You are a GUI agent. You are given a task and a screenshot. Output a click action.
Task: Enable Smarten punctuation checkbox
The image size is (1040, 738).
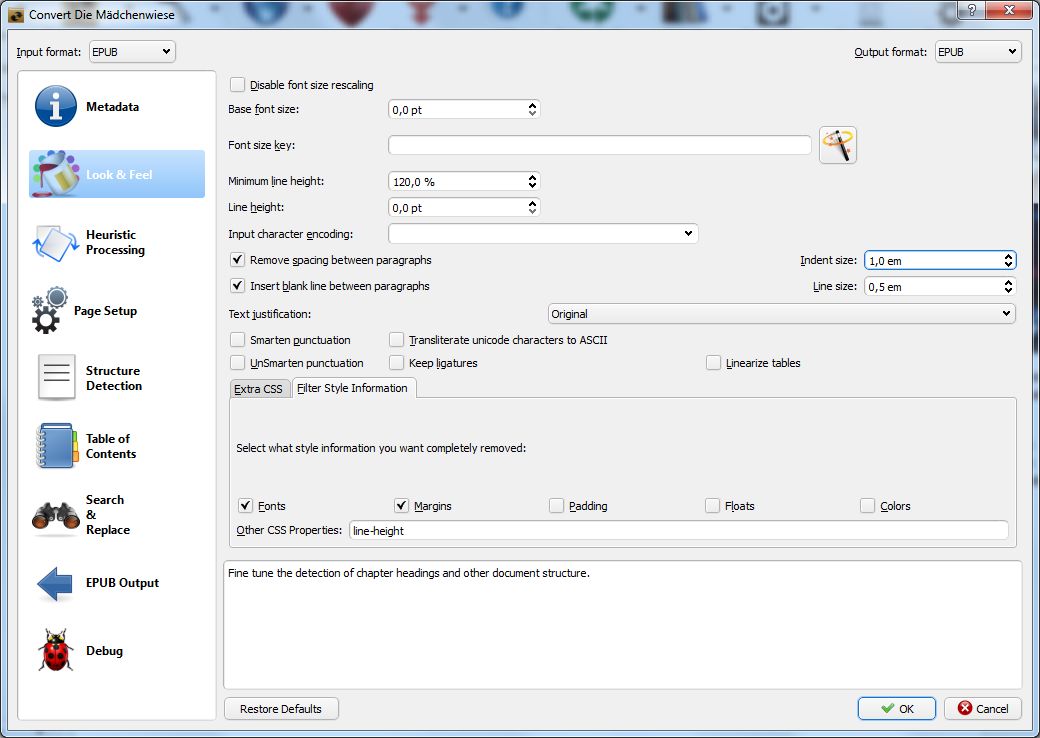237,339
